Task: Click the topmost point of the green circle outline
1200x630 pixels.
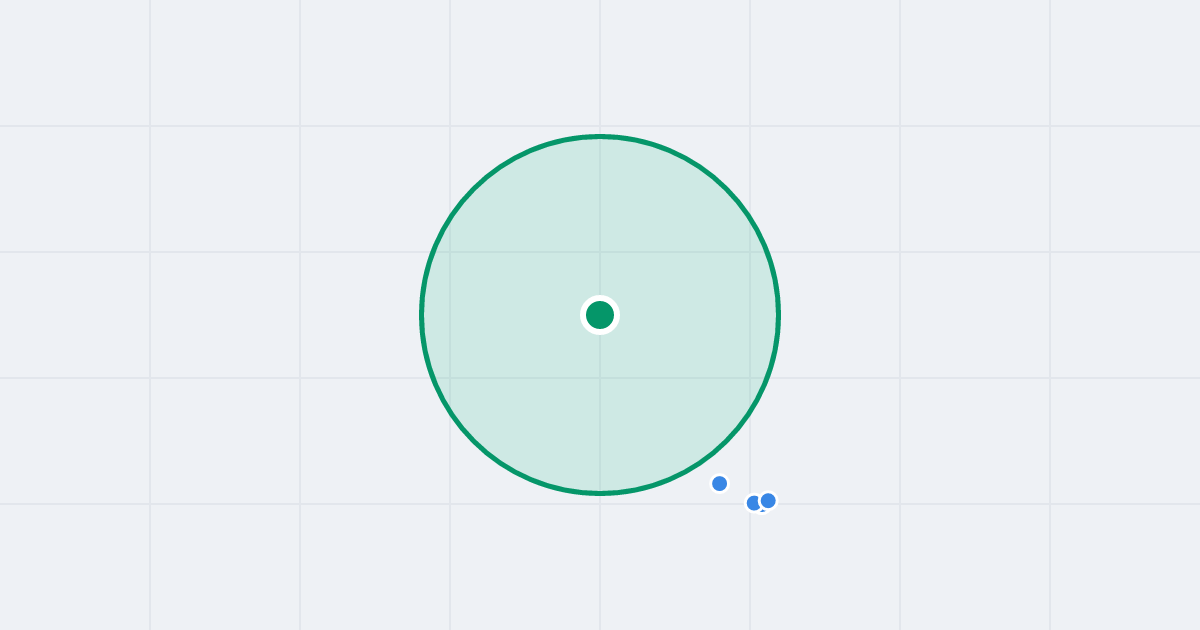Action: [x=600, y=136]
